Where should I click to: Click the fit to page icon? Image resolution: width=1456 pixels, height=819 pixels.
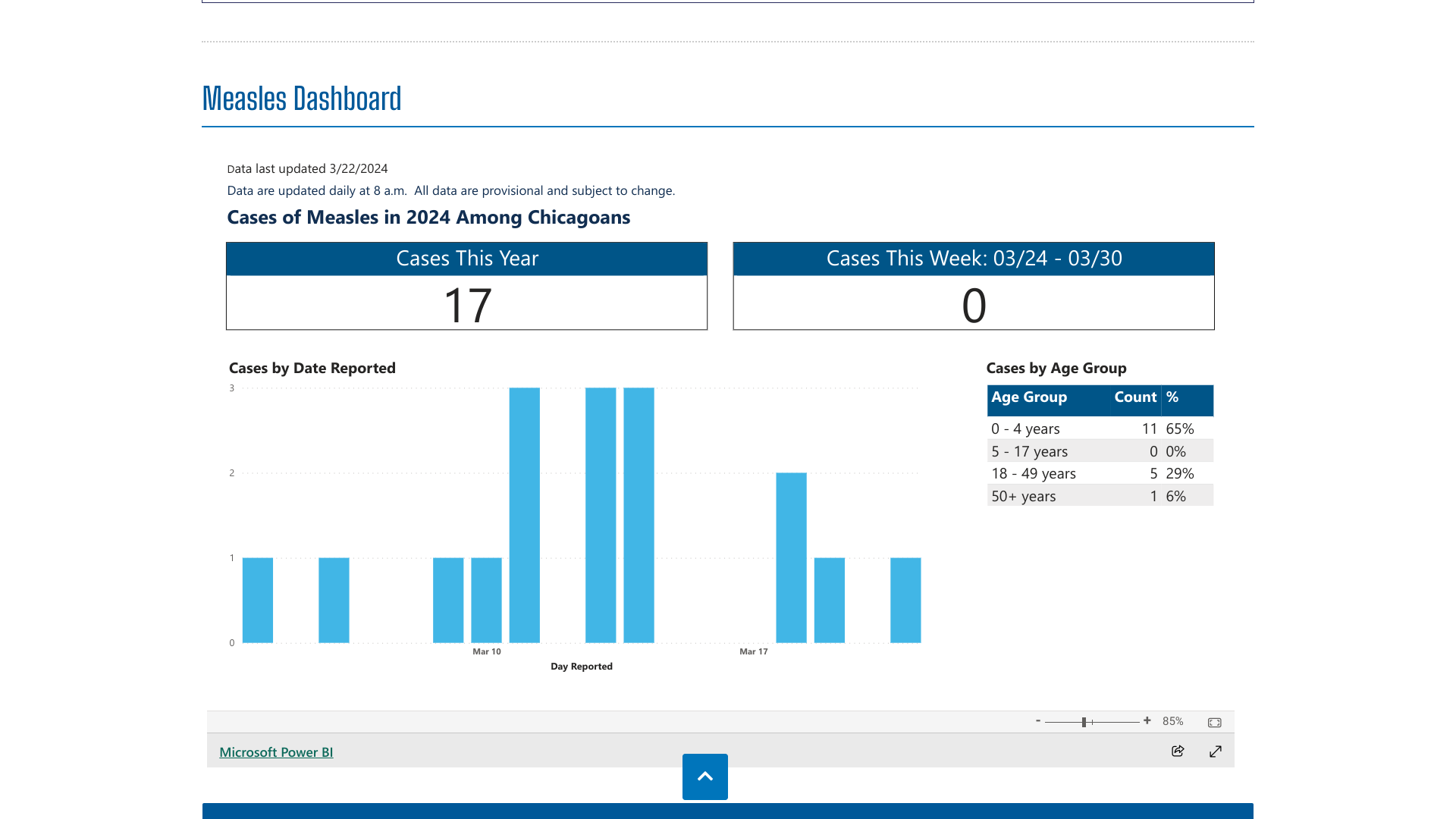pos(1215,723)
